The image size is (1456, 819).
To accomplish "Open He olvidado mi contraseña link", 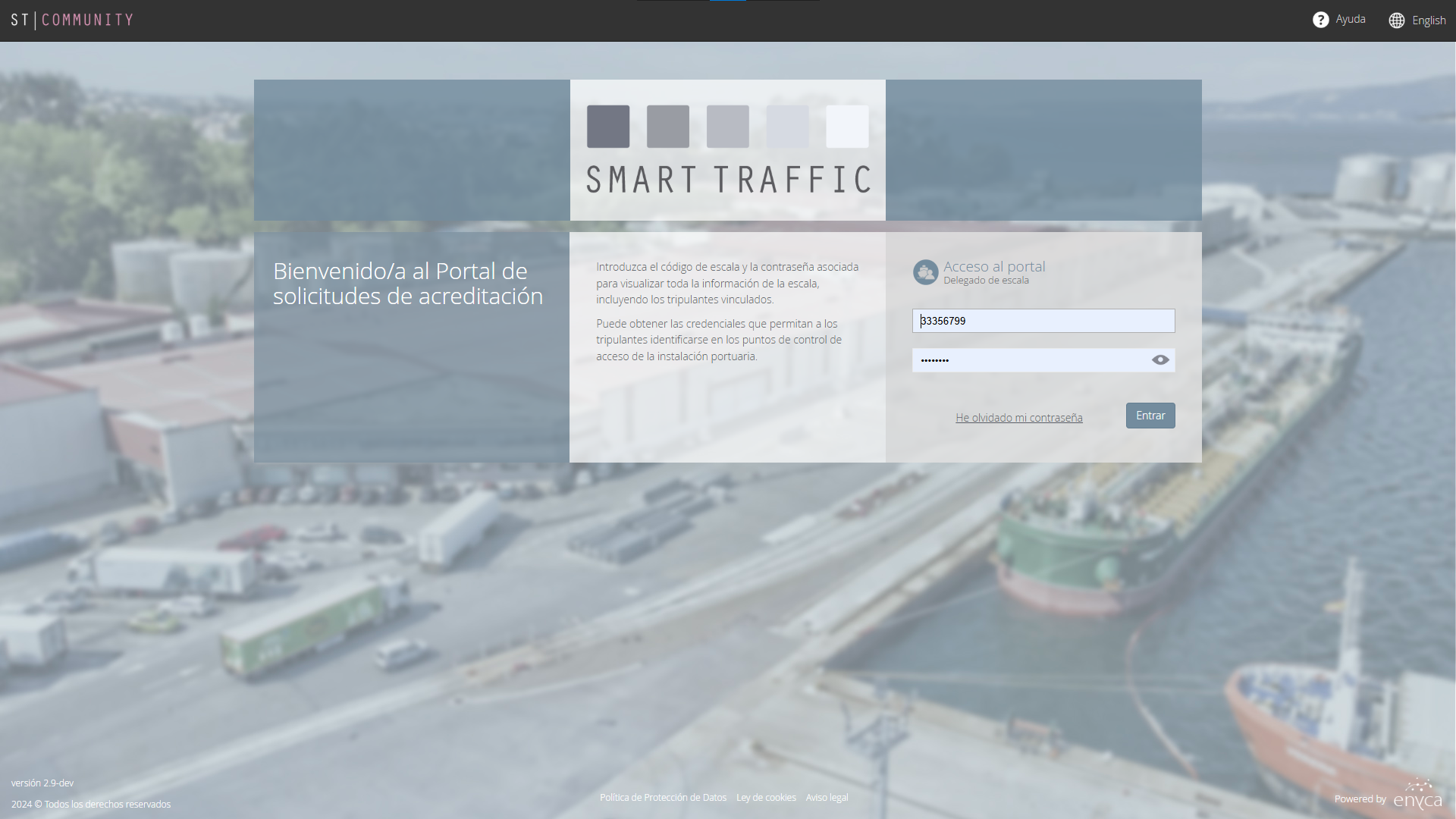I will tap(1019, 418).
